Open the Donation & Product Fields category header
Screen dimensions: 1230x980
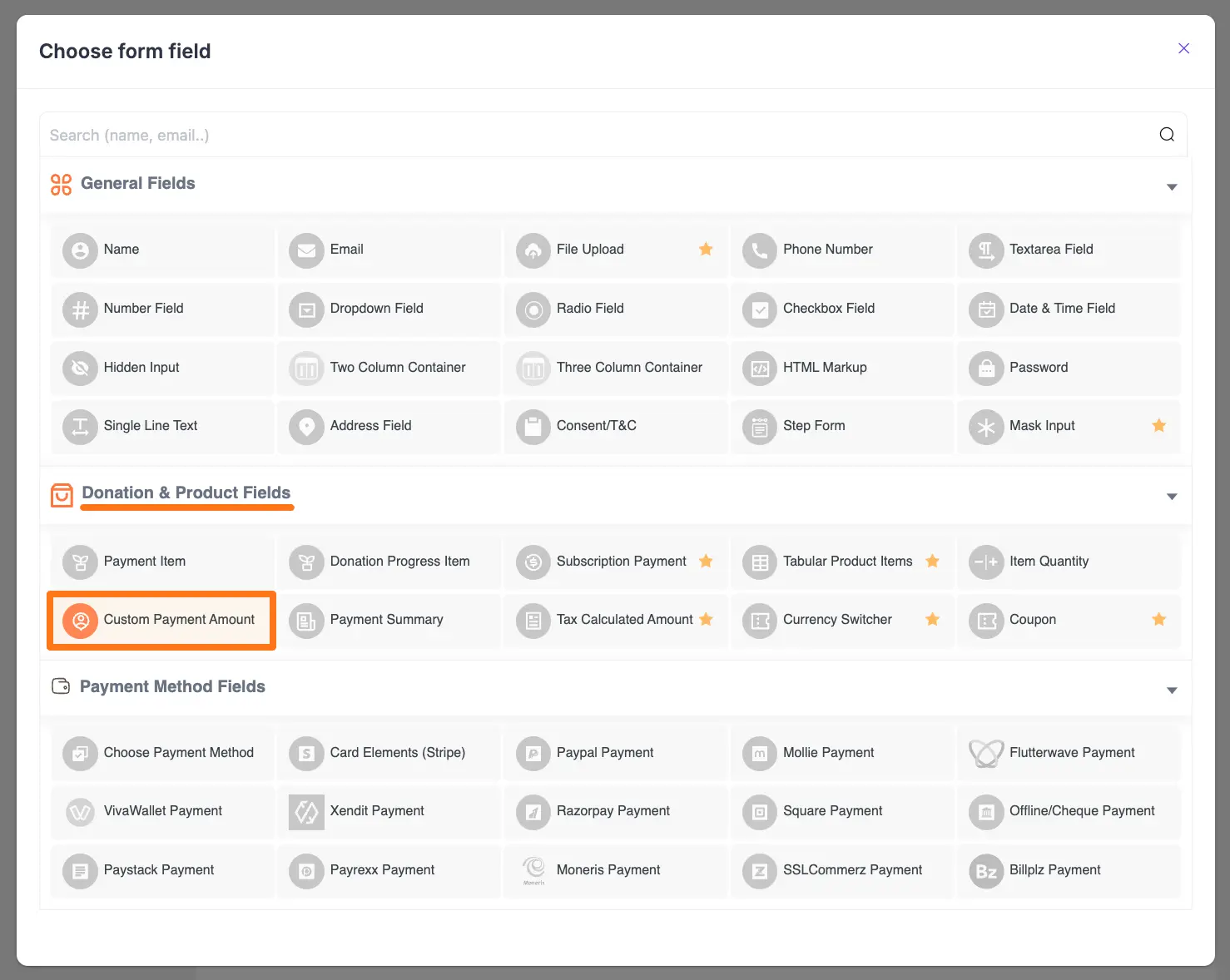pos(186,492)
